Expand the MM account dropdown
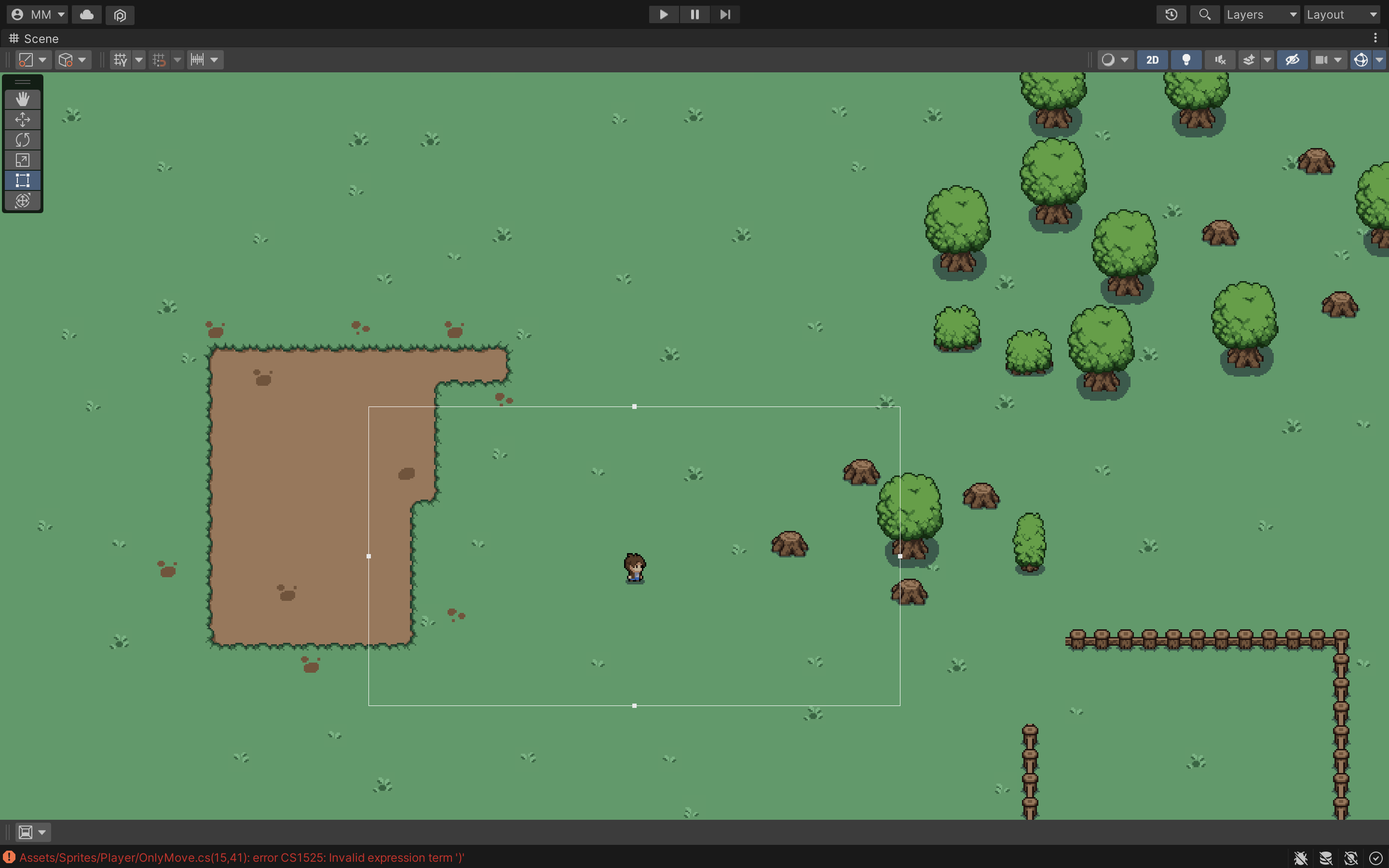The width and height of the screenshot is (1389, 868). click(38, 14)
